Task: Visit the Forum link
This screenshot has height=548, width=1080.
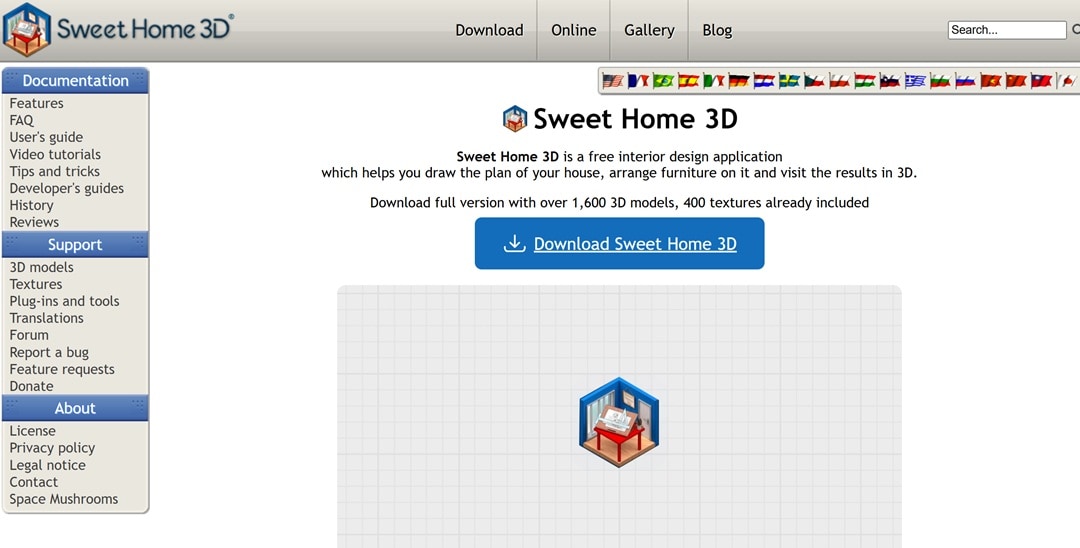Action: (x=29, y=335)
